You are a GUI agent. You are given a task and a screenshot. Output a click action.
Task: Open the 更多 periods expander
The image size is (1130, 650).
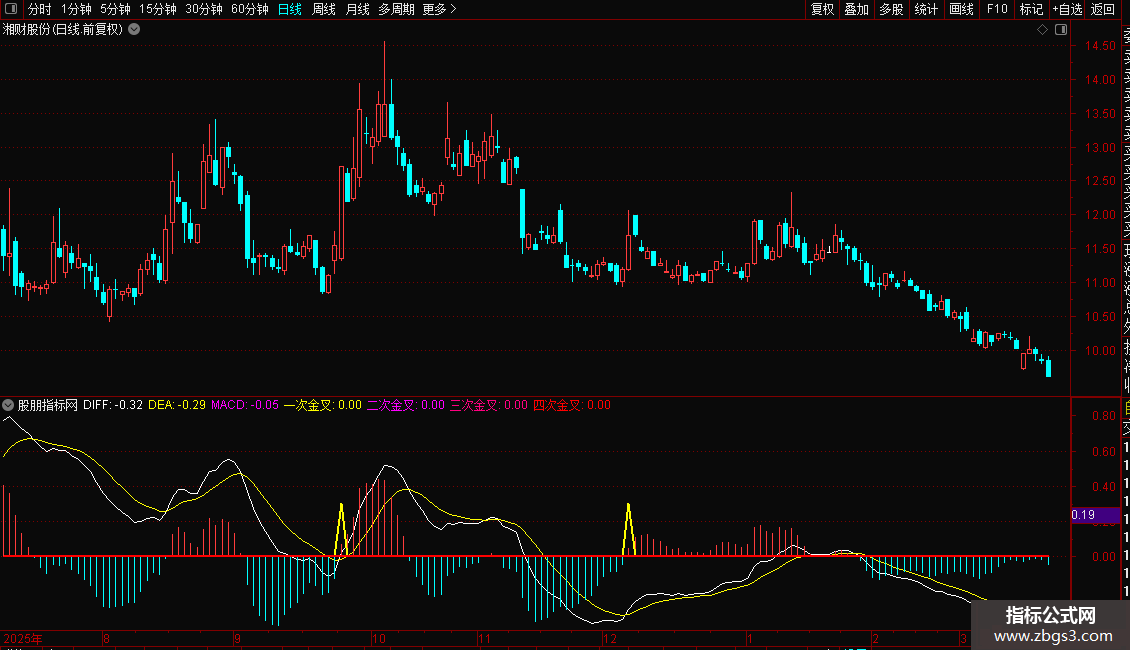pos(439,9)
